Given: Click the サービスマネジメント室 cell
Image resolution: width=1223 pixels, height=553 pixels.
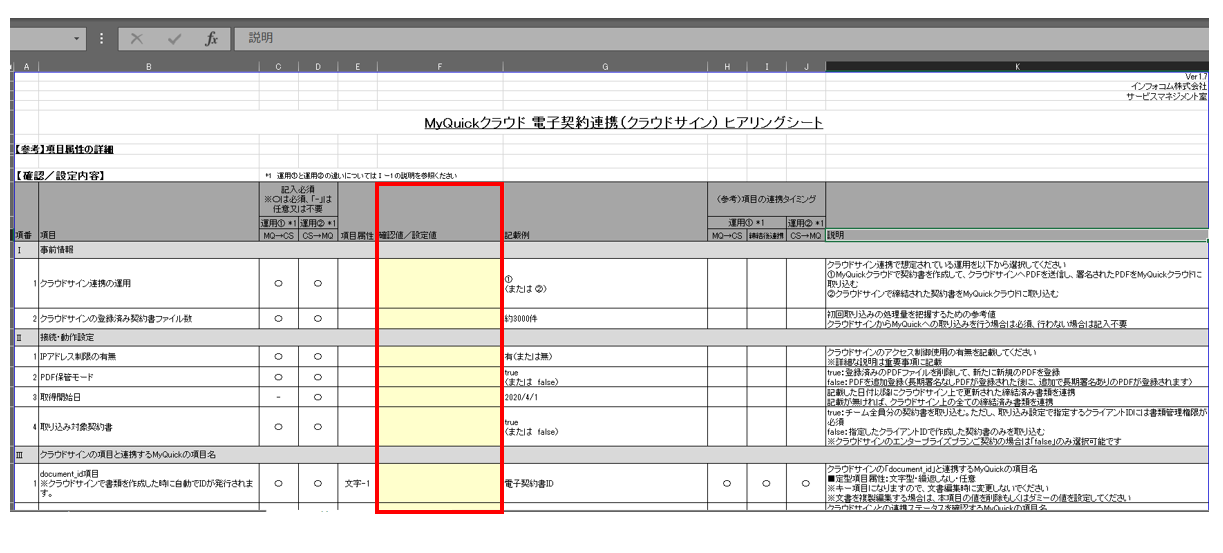Looking at the screenshot, I should [1167, 96].
